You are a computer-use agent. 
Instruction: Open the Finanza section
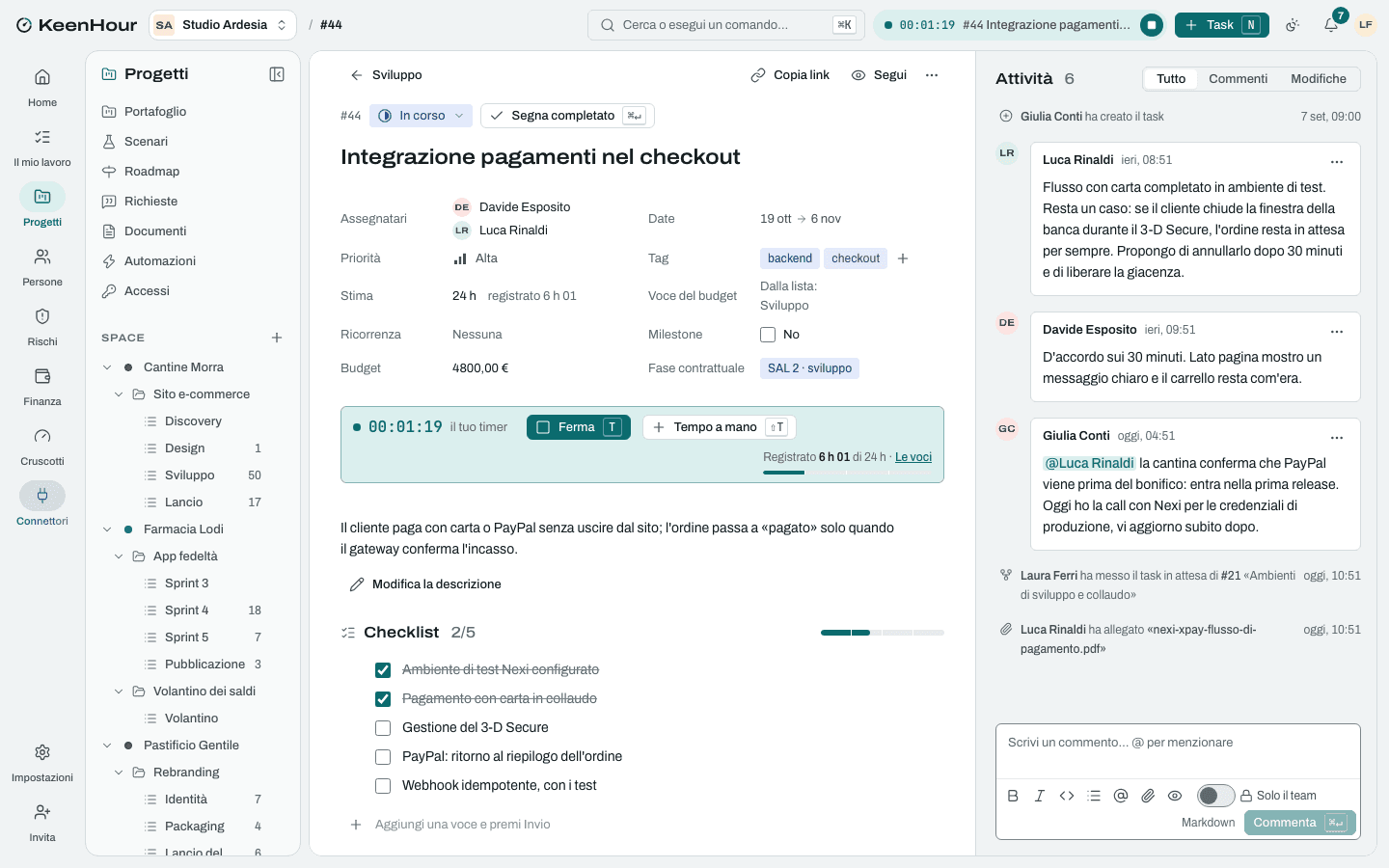pos(42,386)
